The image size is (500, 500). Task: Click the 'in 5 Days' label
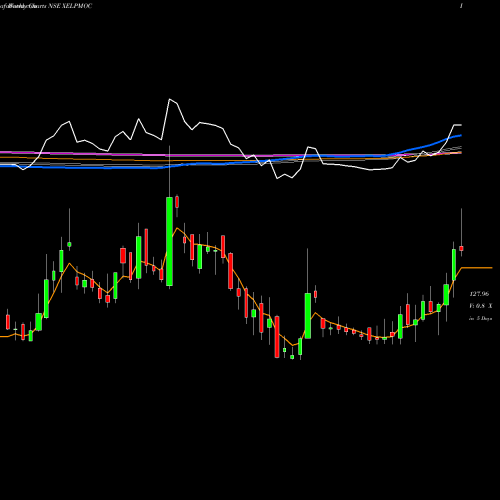(480, 318)
